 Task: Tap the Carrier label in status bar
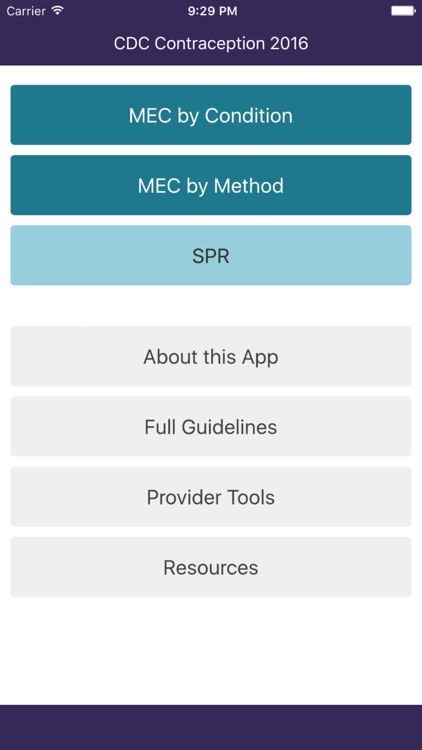pos(26,11)
